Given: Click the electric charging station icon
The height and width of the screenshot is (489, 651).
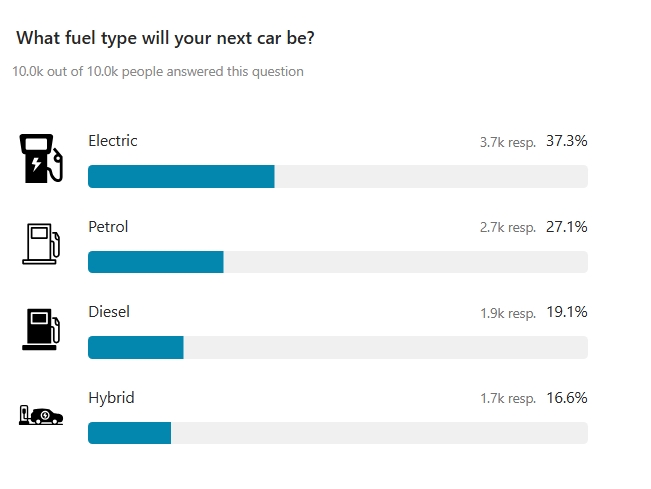Looking at the screenshot, I should point(41,158).
